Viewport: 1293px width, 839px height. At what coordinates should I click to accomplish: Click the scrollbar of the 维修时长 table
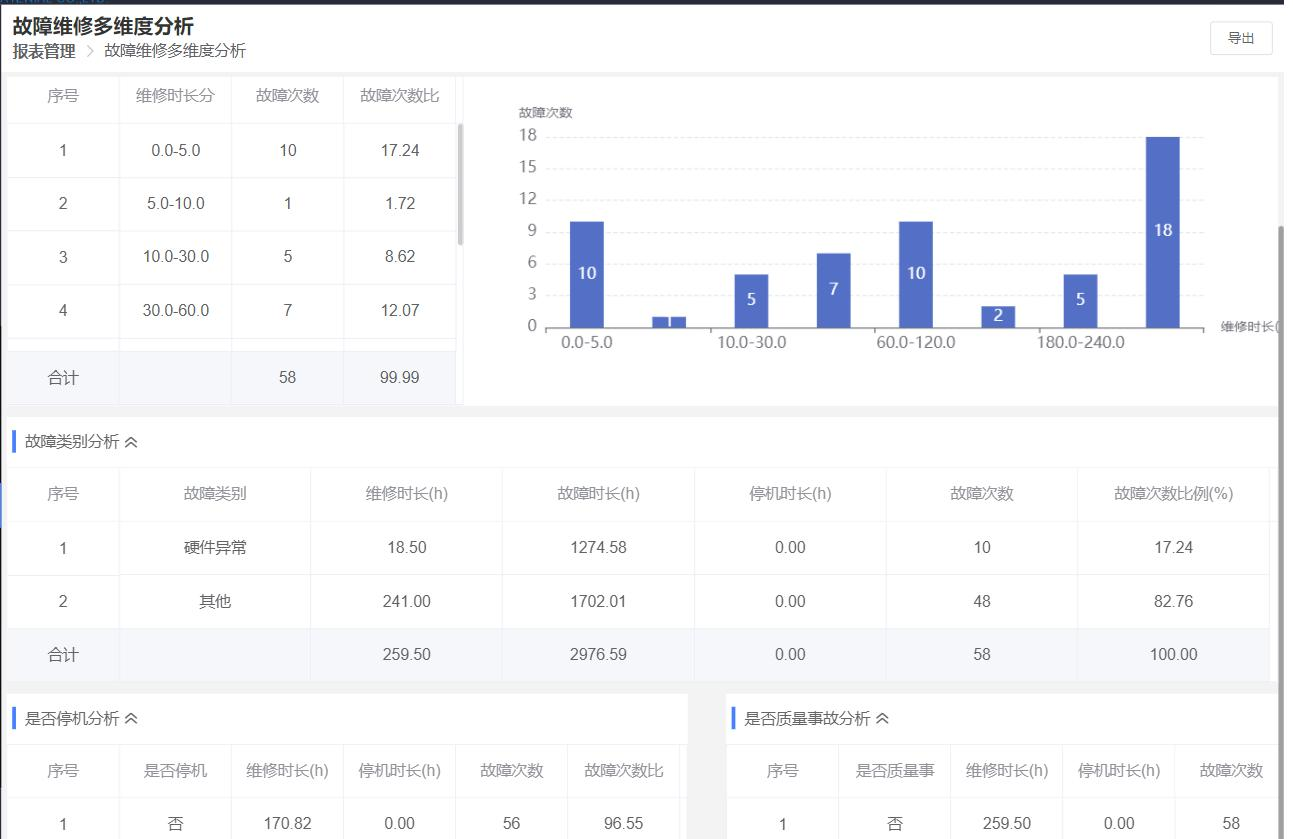click(460, 185)
